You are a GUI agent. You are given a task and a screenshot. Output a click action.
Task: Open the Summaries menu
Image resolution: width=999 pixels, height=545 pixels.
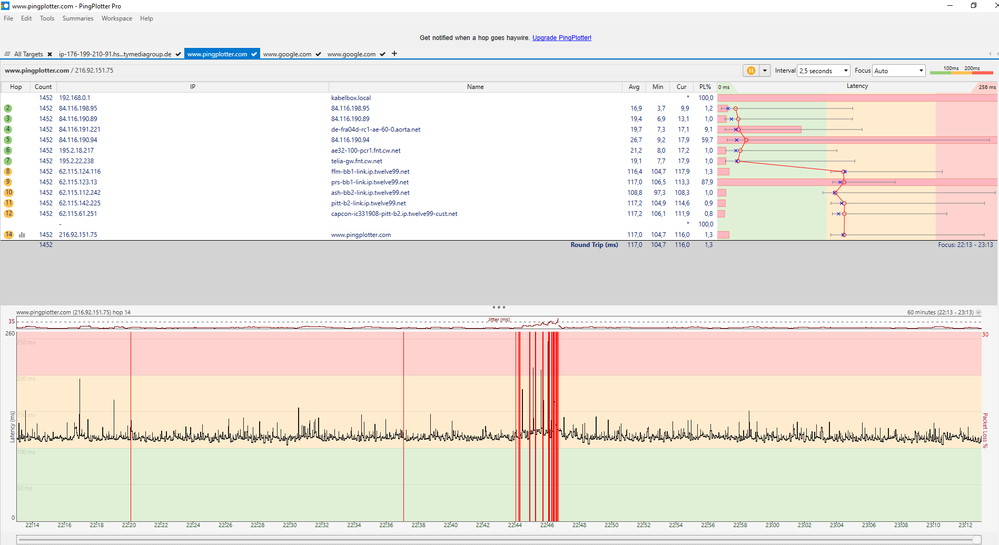[78, 18]
